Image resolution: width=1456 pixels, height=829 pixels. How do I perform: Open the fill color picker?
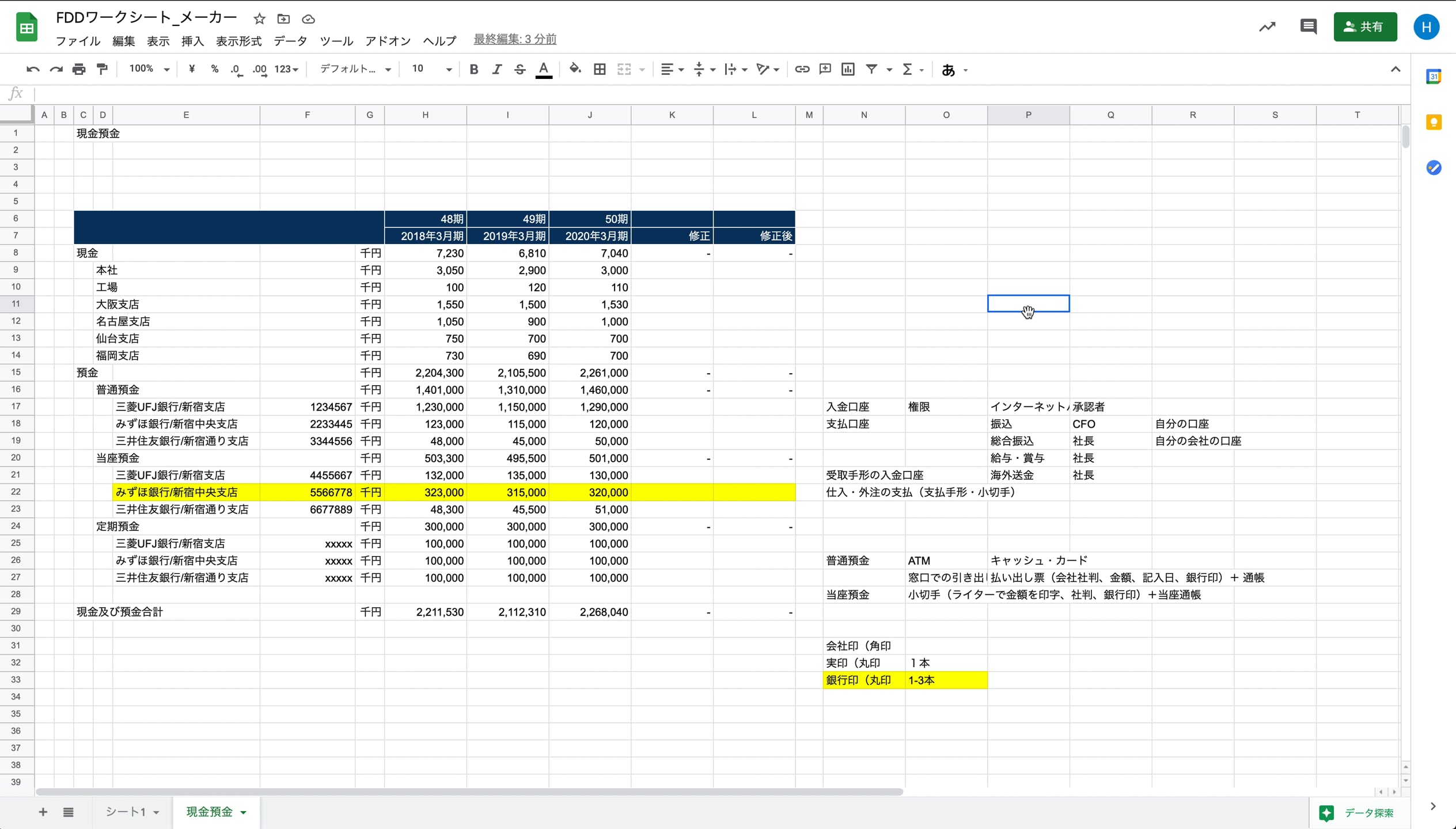(574, 70)
